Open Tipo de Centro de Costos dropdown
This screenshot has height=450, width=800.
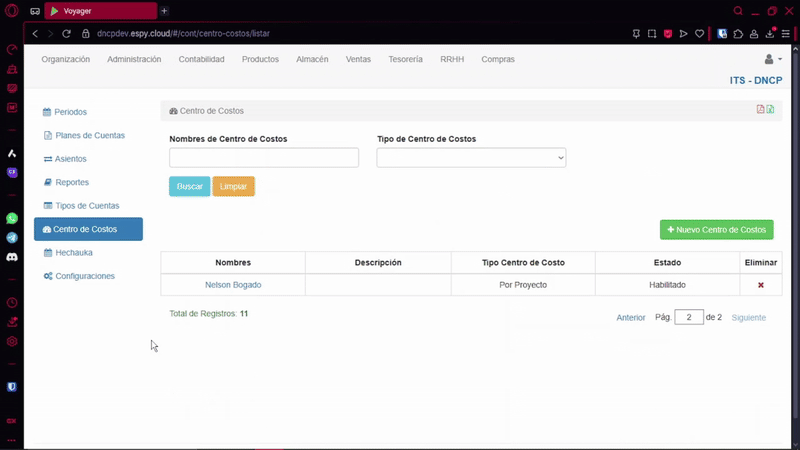[471, 158]
